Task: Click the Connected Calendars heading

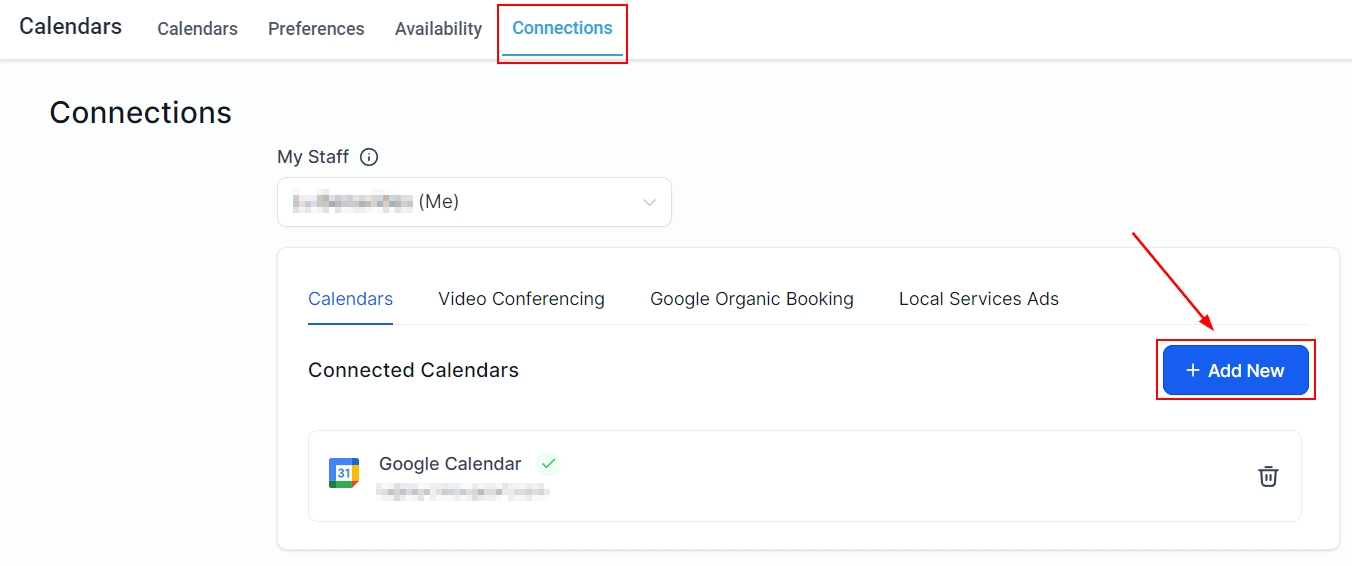Action: click(413, 370)
